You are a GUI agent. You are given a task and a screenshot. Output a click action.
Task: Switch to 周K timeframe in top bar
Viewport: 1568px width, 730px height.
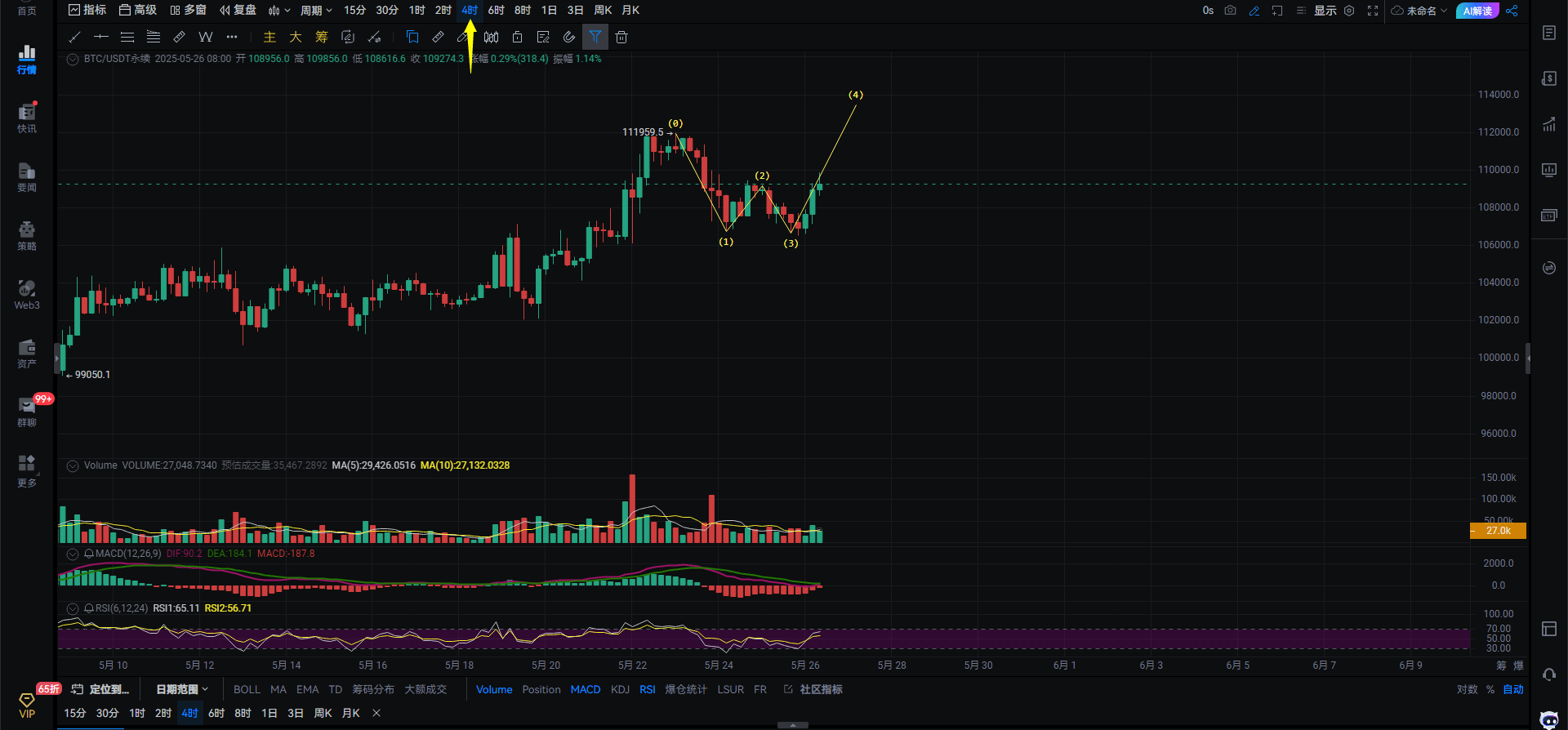(603, 11)
